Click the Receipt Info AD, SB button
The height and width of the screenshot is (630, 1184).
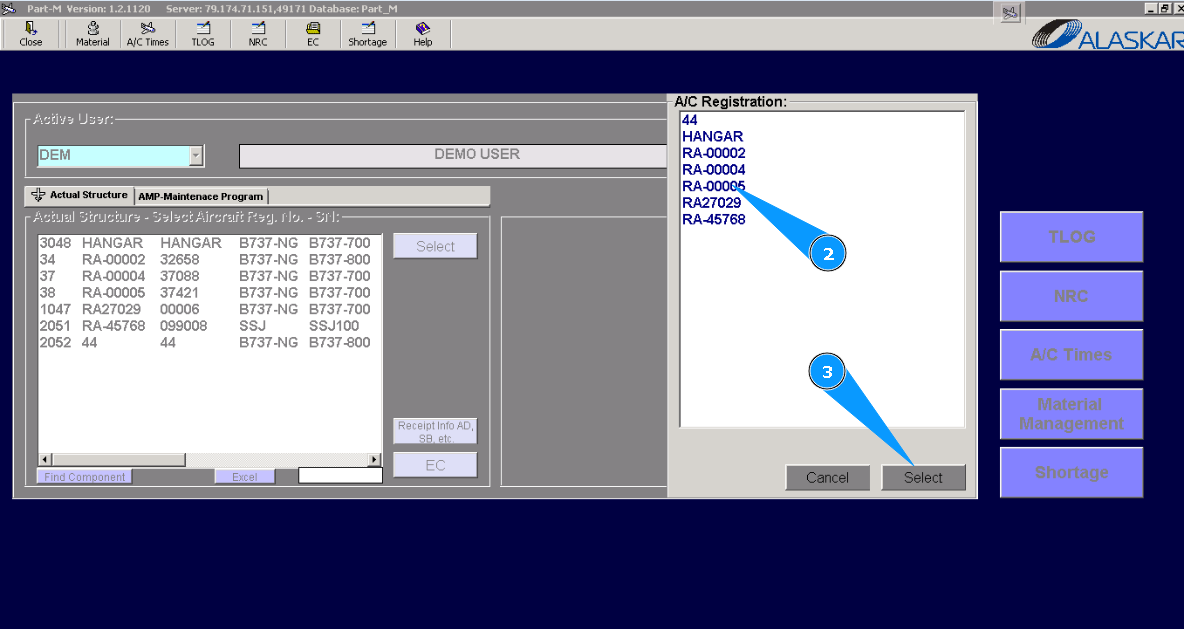click(x=435, y=431)
